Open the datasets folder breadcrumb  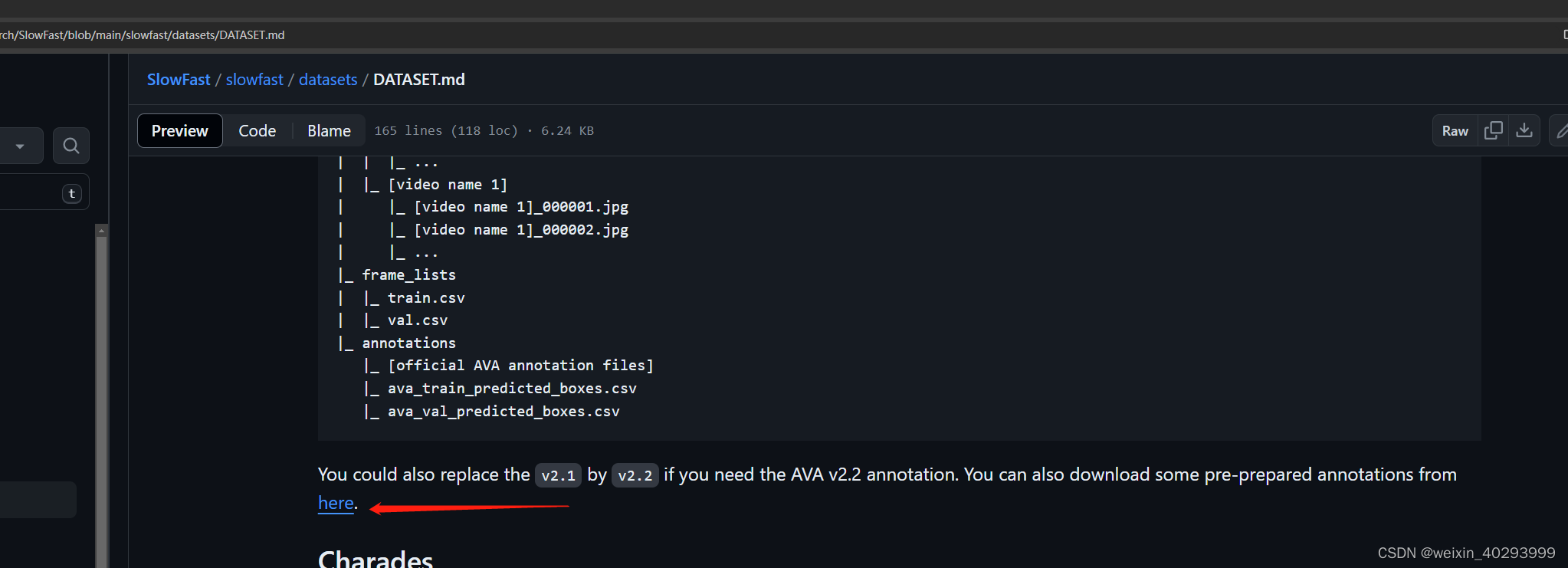pyautogui.click(x=328, y=80)
